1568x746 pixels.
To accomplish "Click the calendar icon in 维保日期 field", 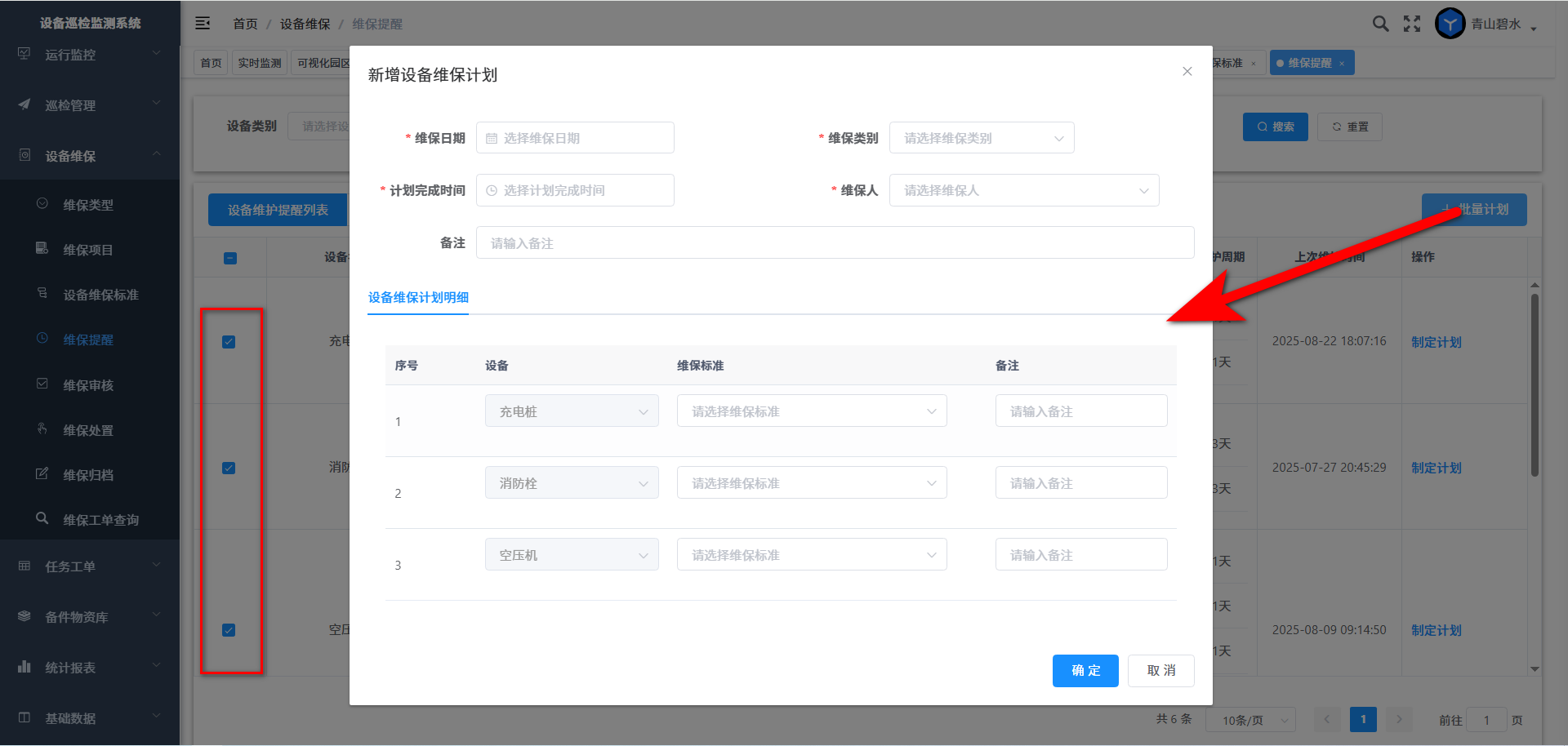I will [492, 139].
